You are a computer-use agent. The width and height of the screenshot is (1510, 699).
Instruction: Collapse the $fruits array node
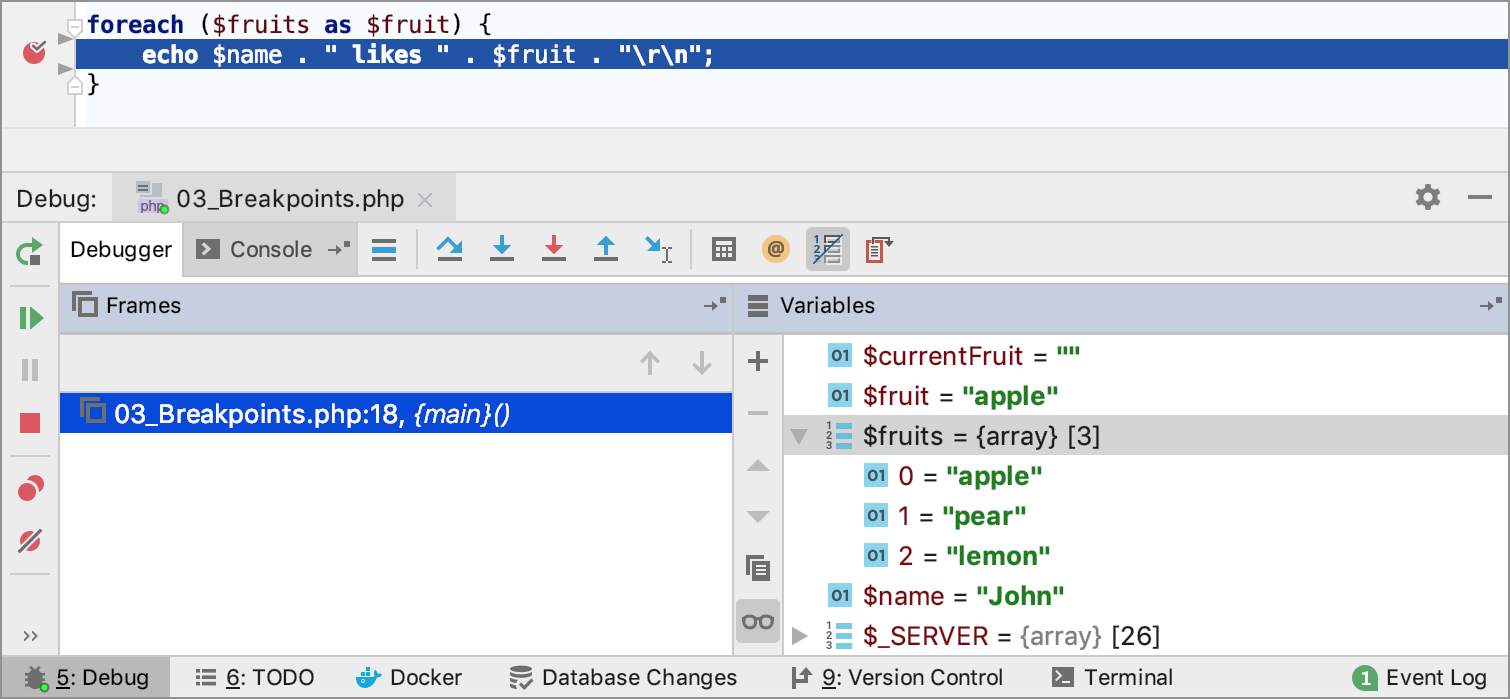coord(798,436)
